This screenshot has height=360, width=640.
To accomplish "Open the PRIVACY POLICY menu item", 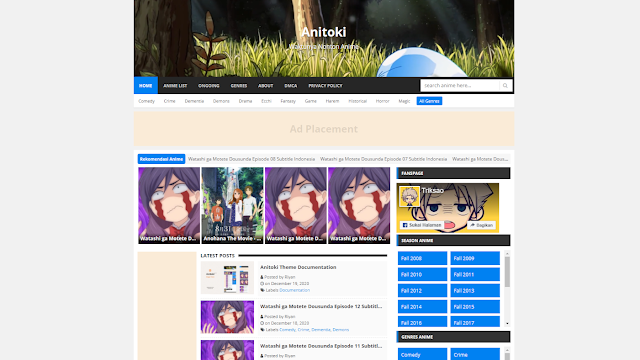I will tap(325, 86).
